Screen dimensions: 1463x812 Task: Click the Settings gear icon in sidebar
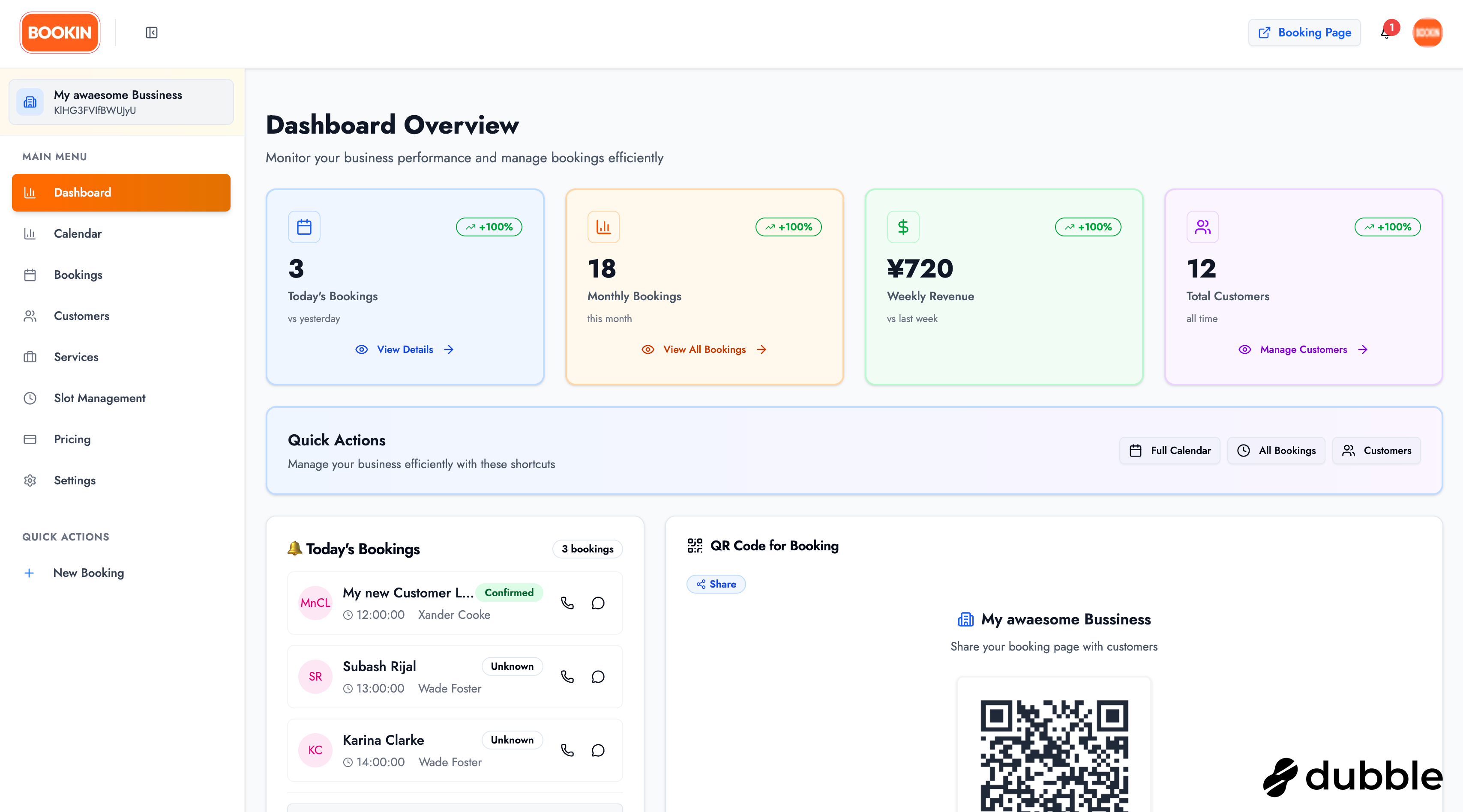click(30, 480)
